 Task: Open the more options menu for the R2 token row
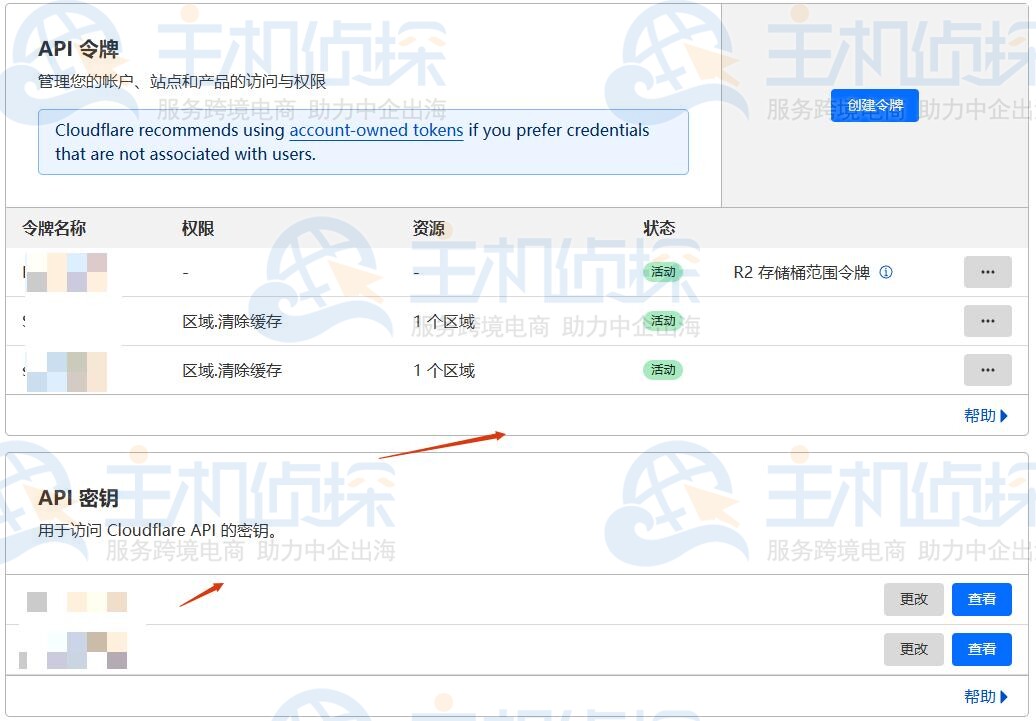click(987, 272)
